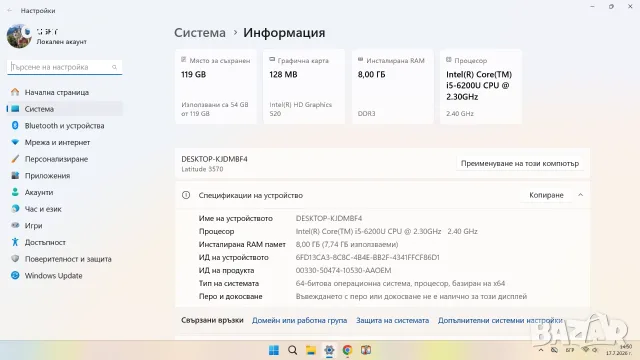Screen dimensions: 640x360
Task: Click the info icon beside Спецификации
Action: click(x=186, y=195)
